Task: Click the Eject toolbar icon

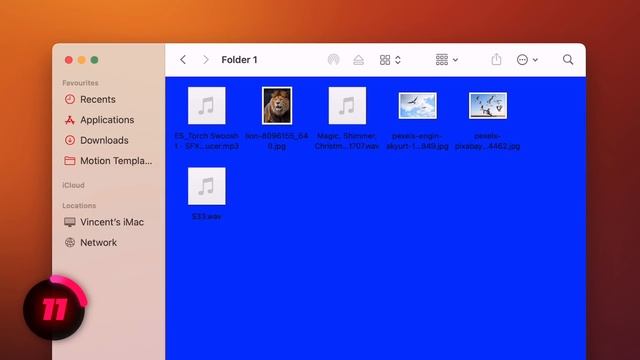Action: click(358, 60)
